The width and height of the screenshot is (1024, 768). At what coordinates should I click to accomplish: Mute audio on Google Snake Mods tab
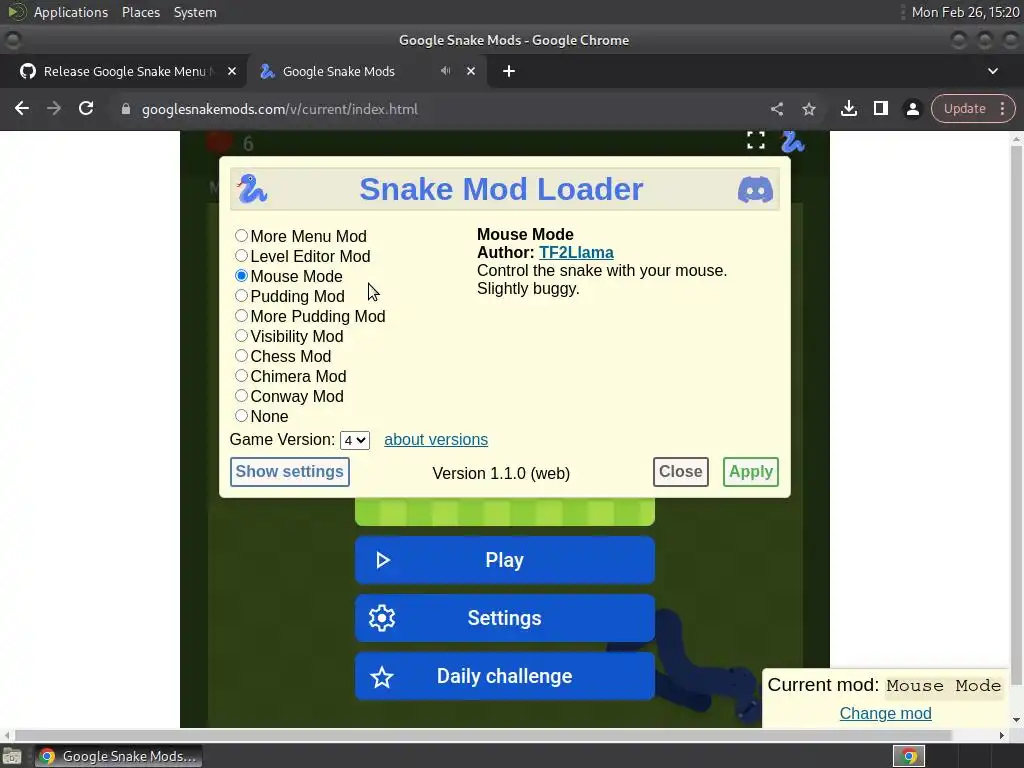coord(445,71)
